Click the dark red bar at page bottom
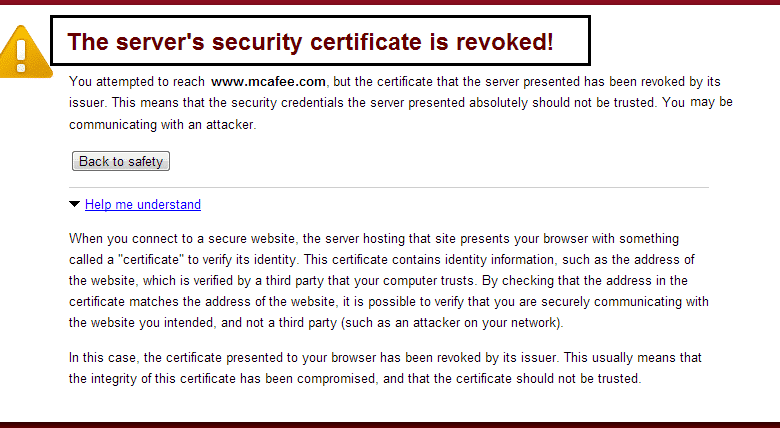 [390, 425]
